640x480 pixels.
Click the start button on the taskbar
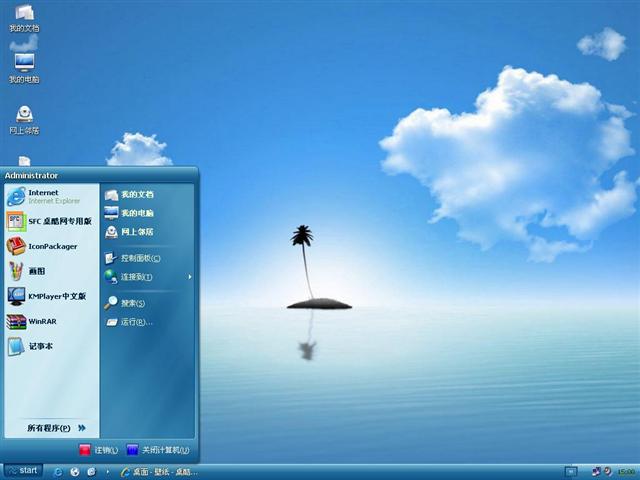point(23,471)
